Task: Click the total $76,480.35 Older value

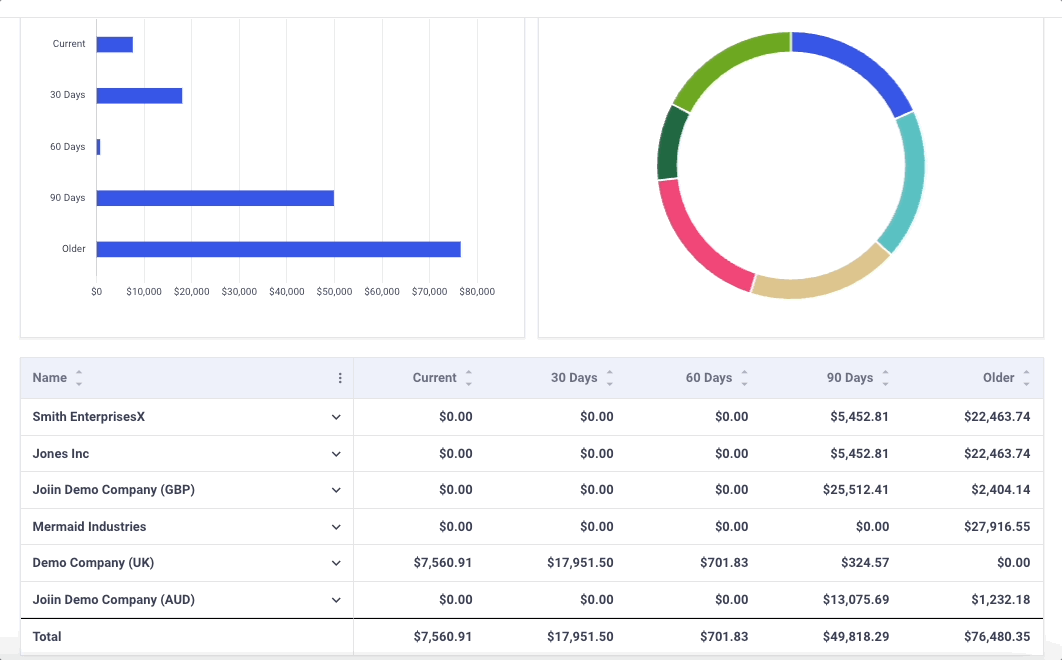Action: click(x=997, y=637)
